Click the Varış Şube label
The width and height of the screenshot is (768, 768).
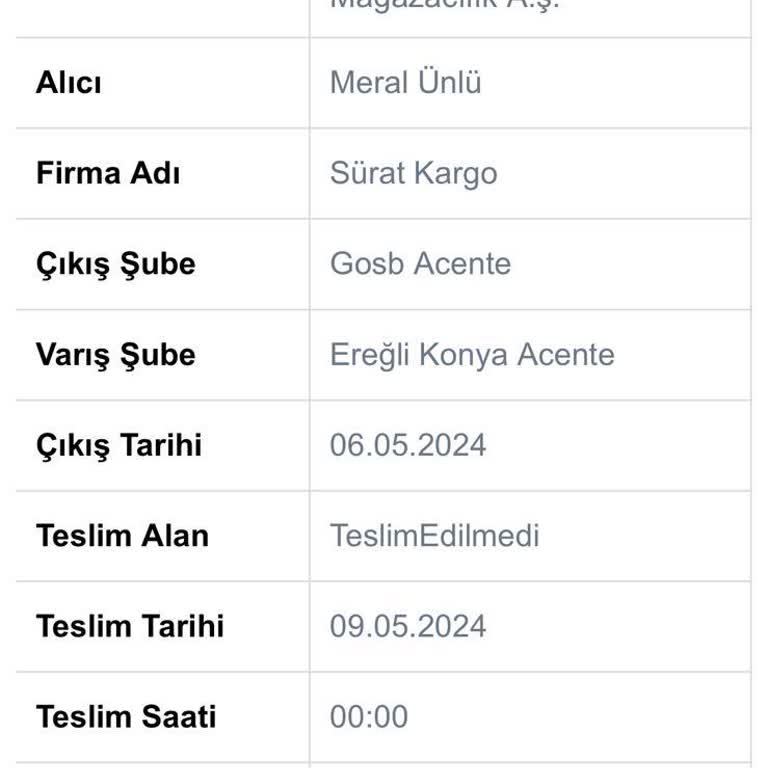pos(115,355)
